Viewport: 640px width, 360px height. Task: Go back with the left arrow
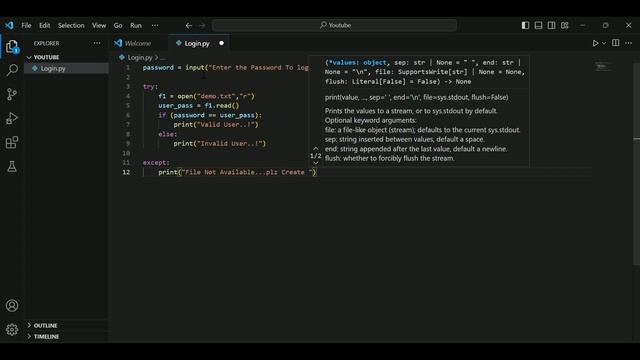pos(189,25)
